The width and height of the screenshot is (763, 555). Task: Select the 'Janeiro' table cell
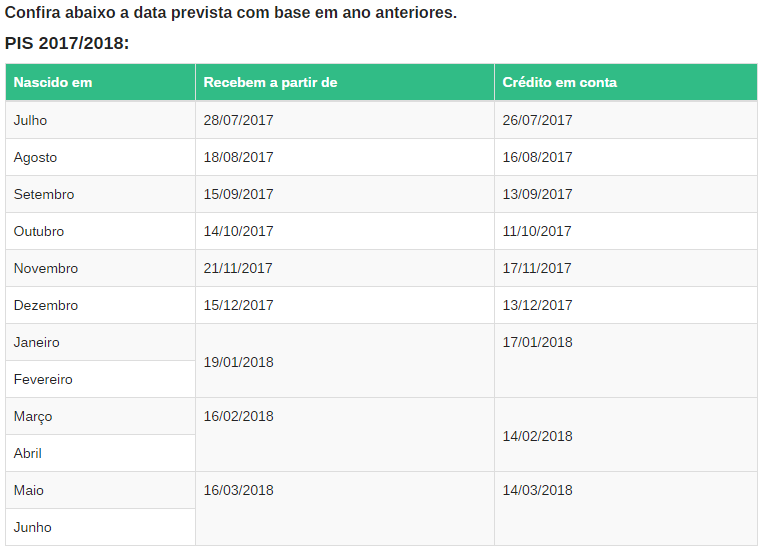point(37,342)
